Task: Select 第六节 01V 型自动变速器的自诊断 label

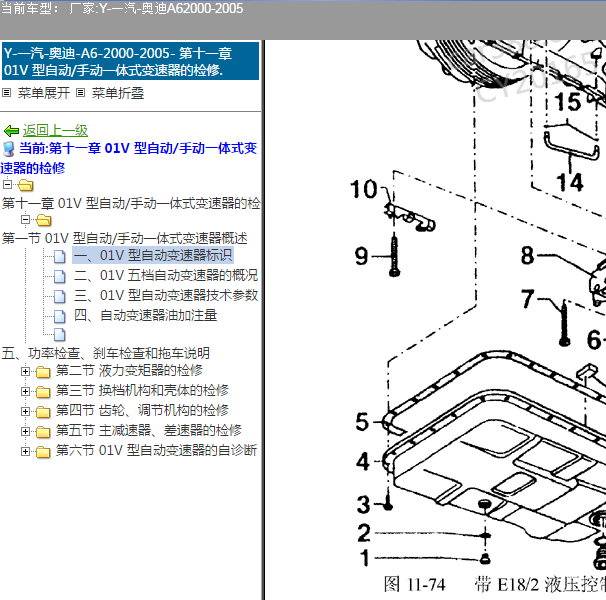Action: pos(156,450)
